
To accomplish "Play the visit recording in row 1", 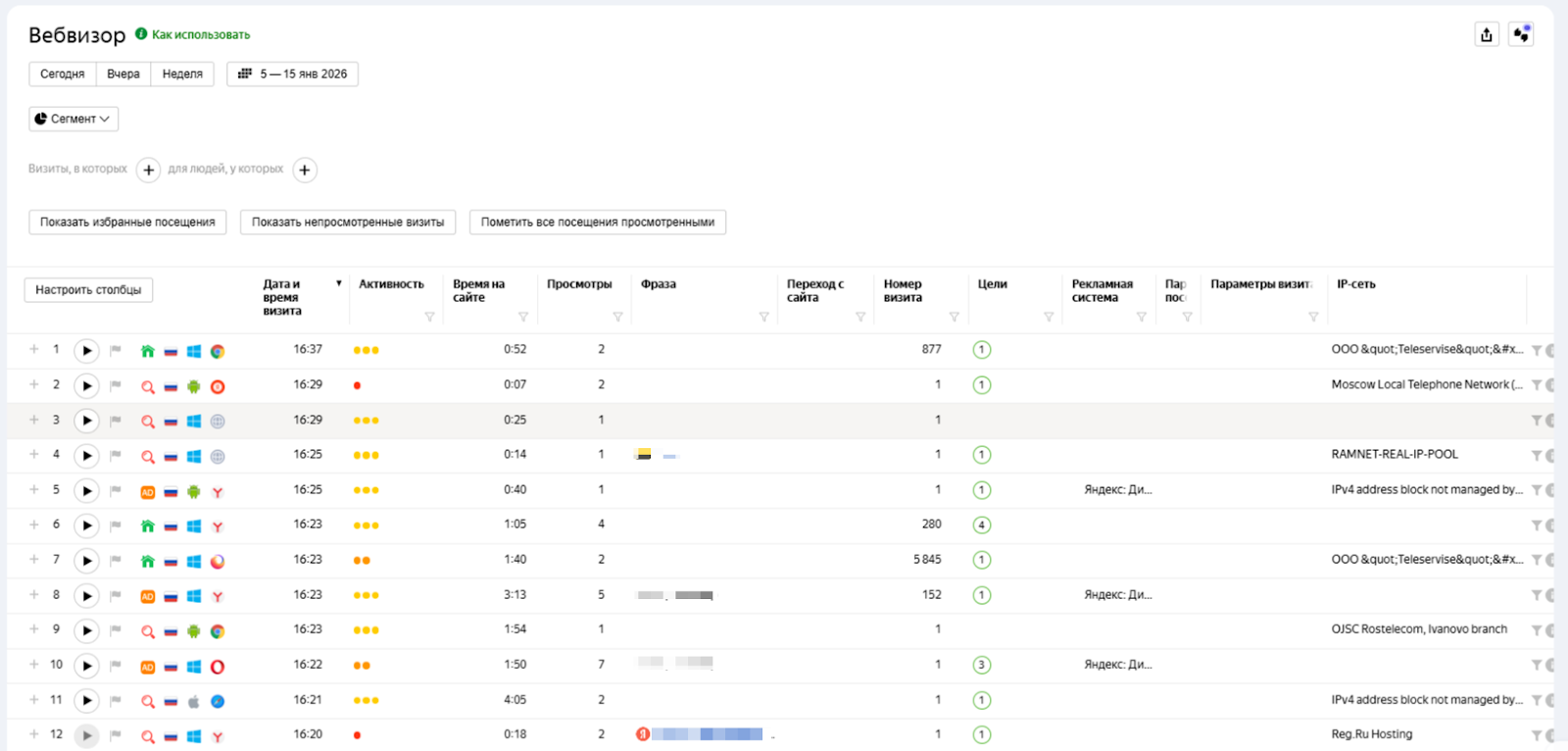I will tap(86, 351).
